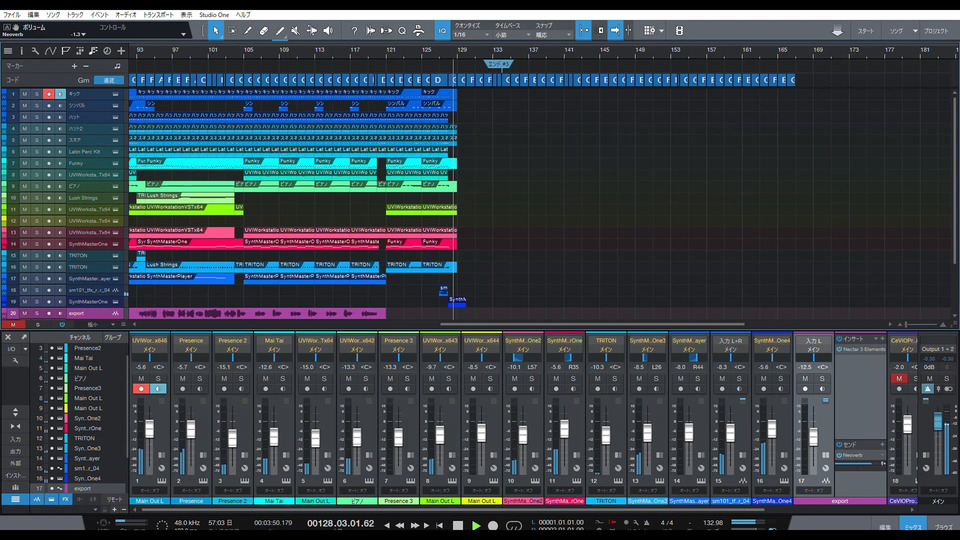Open the Quantize 1/16 dropdown
Image resolution: width=960 pixels, height=540 pixels.
pos(471,35)
